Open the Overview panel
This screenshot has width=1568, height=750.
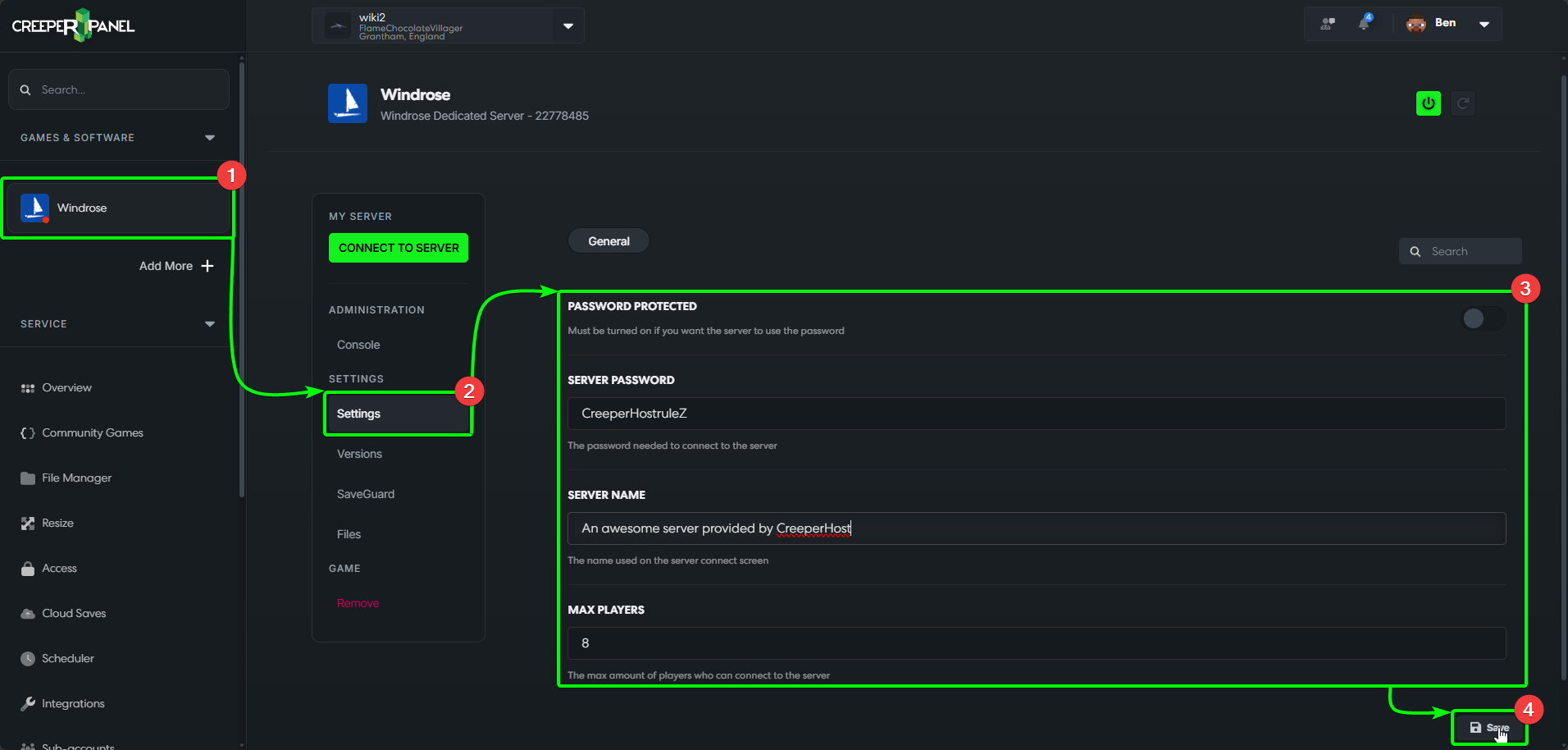tap(66, 387)
